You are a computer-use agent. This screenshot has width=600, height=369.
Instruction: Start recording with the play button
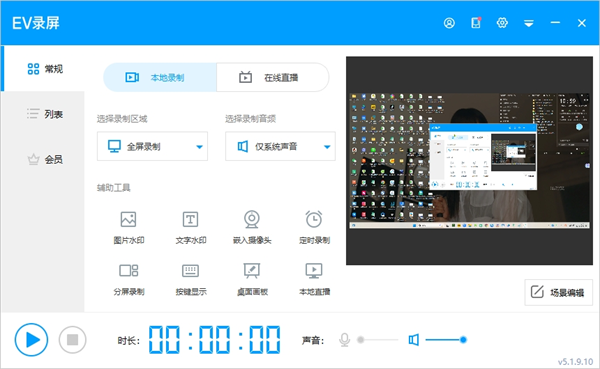point(31,340)
